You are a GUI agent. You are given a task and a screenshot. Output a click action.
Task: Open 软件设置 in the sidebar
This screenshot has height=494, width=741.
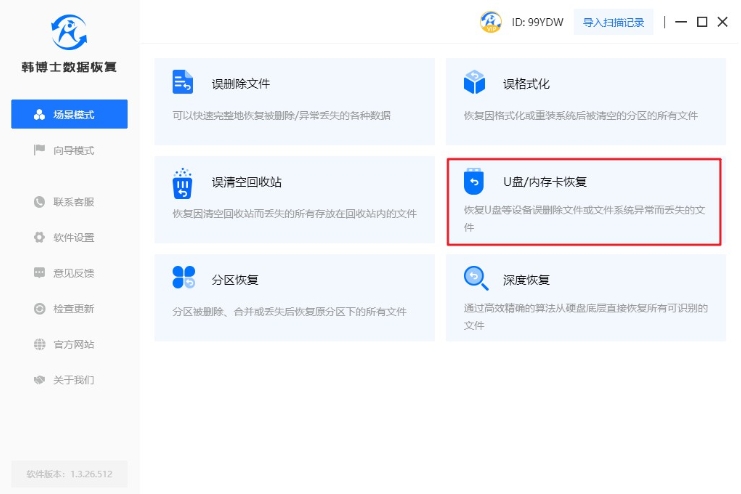tap(69, 237)
